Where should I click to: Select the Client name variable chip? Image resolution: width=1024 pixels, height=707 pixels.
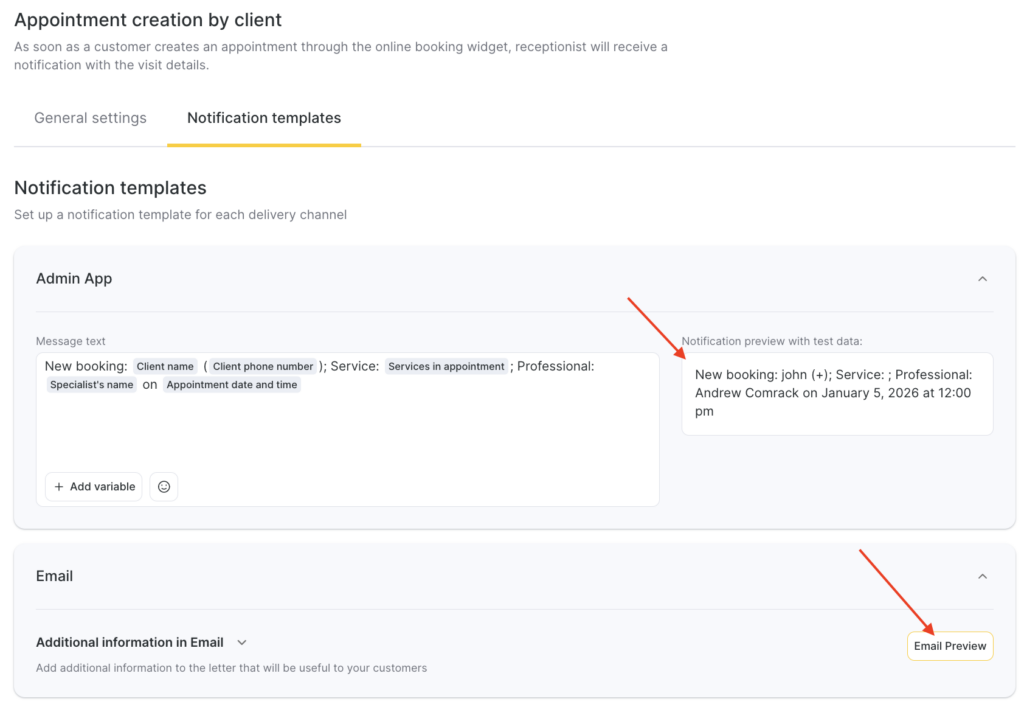pyautogui.click(x=165, y=367)
